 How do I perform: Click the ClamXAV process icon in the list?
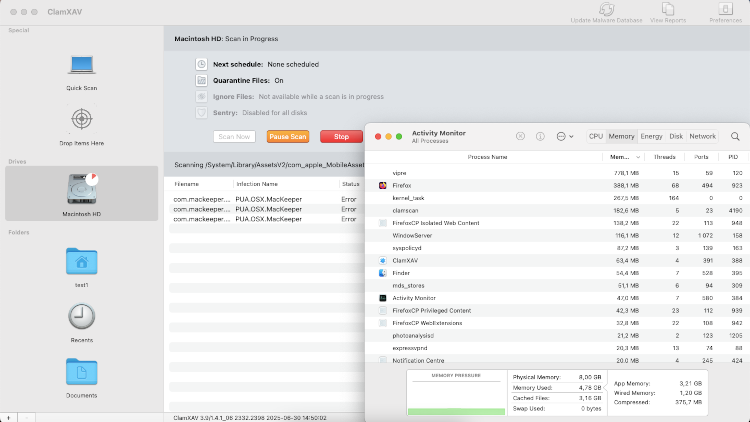click(x=383, y=260)
